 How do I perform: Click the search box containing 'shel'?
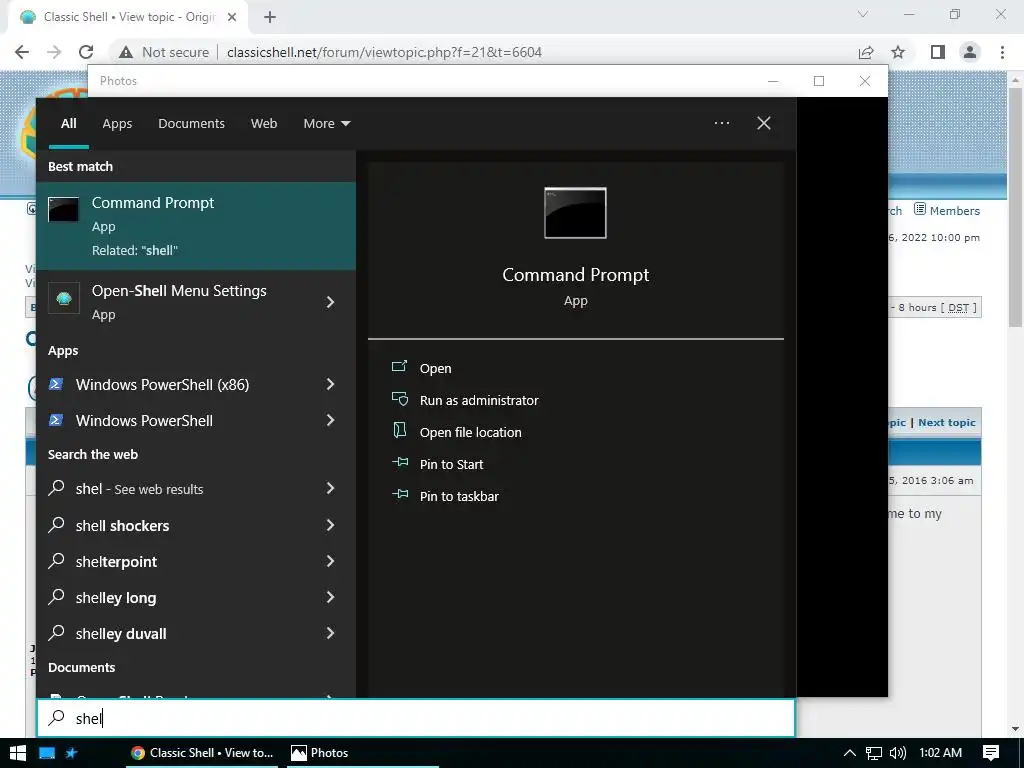pyautogui.click(x=416, y=718)
